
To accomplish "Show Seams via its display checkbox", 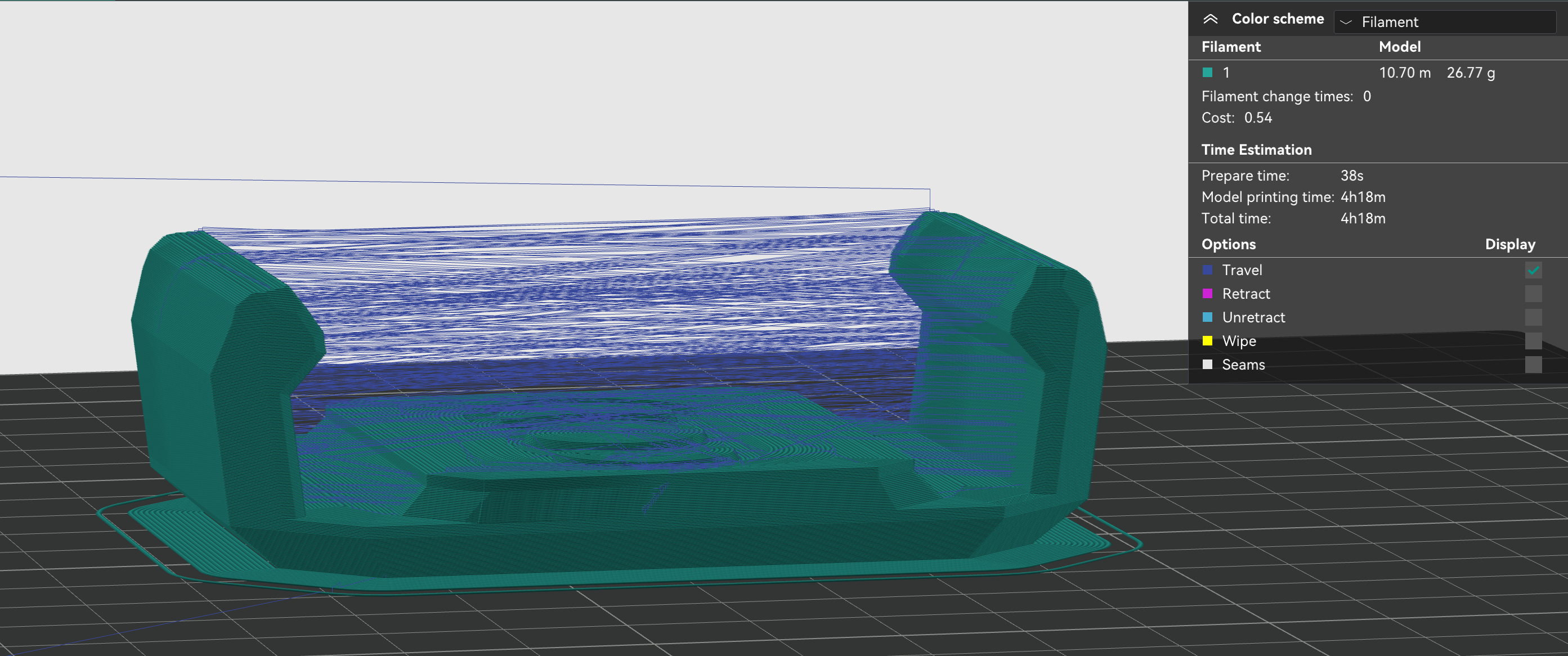I will click(x=1533, y=365).
